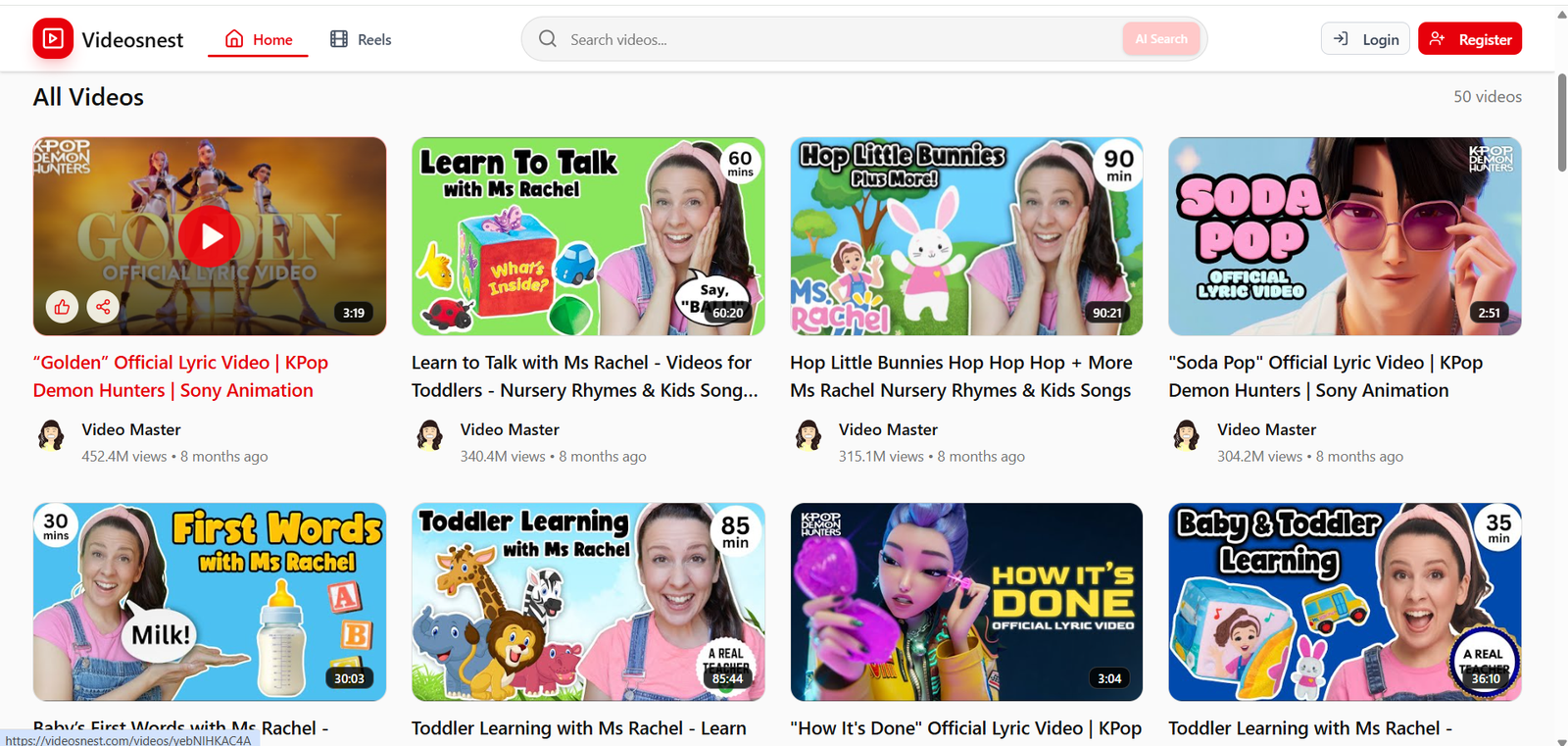The width and height of the screenshot is (1568, 746).
Task: Switch to the Reels tab
Action: [361, 39]
